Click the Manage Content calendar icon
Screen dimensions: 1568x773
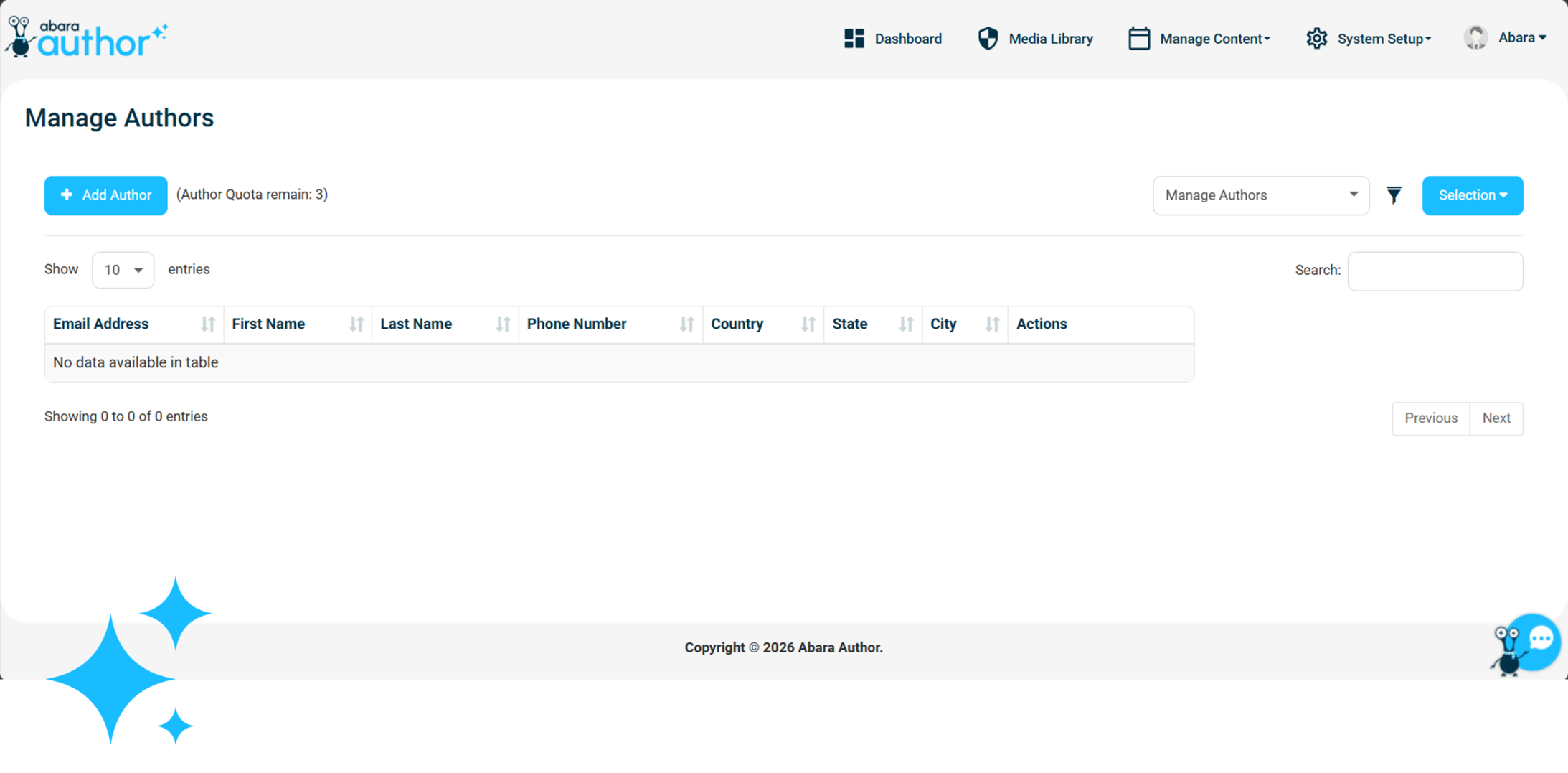(1138, 39)
